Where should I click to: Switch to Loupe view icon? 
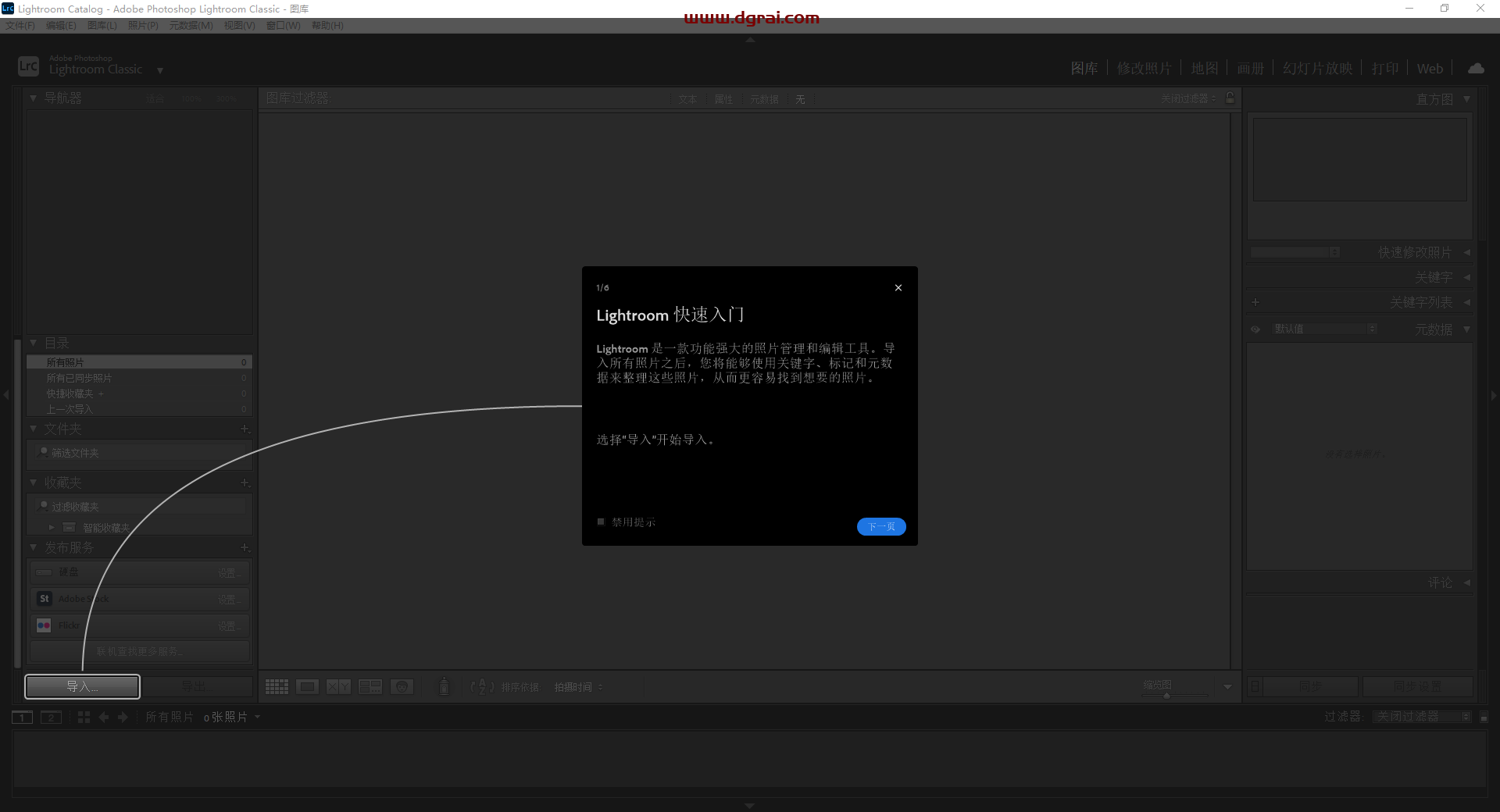[x=307, y=687]
